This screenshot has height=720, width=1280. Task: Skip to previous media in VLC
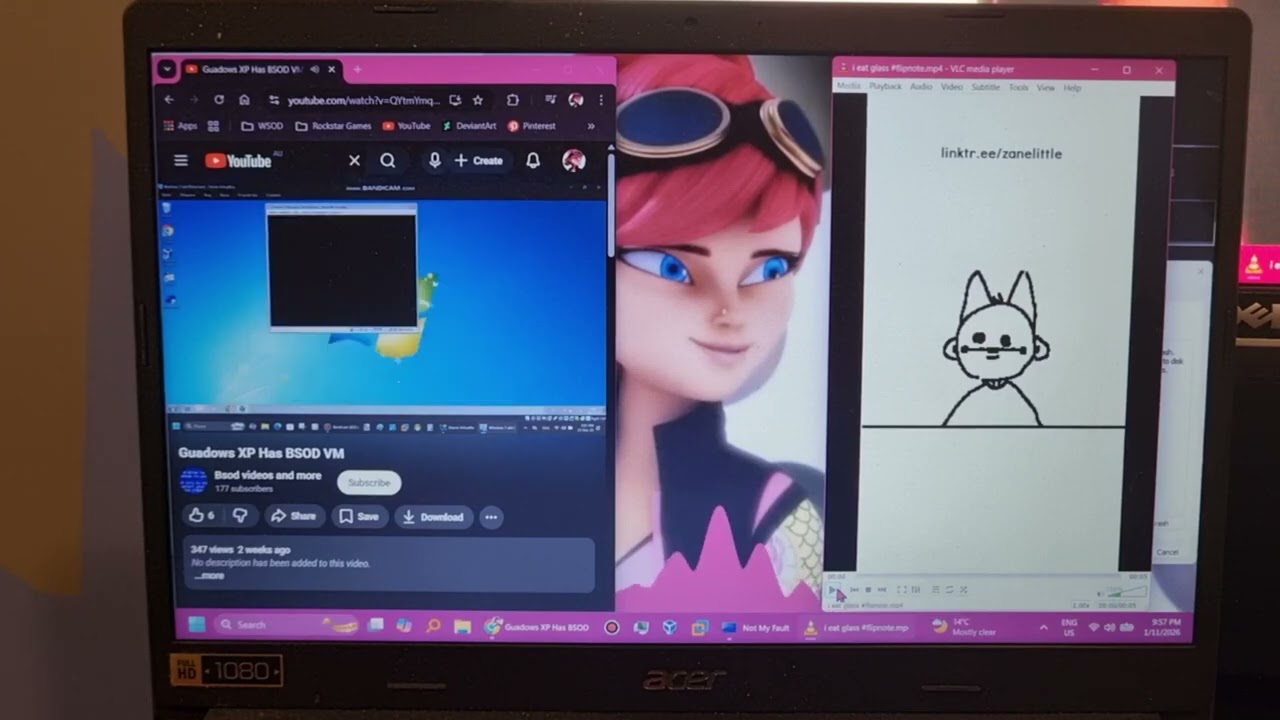[x=854, y=590]
